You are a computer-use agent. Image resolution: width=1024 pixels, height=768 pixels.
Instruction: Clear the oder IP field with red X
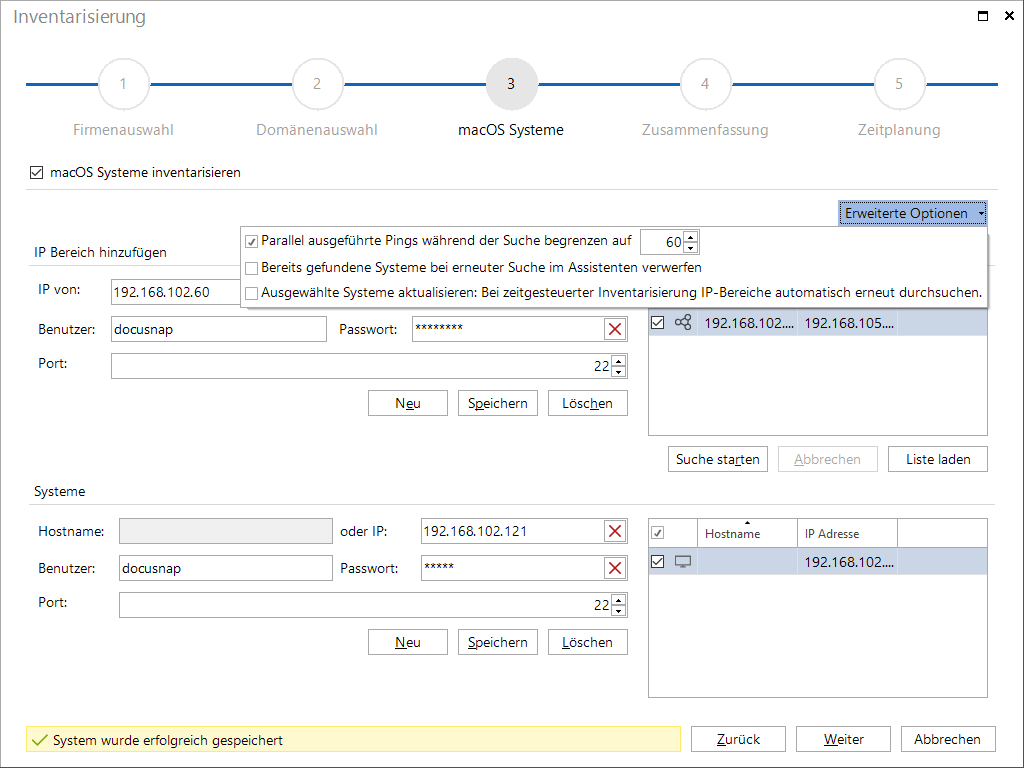click(615, 532)
